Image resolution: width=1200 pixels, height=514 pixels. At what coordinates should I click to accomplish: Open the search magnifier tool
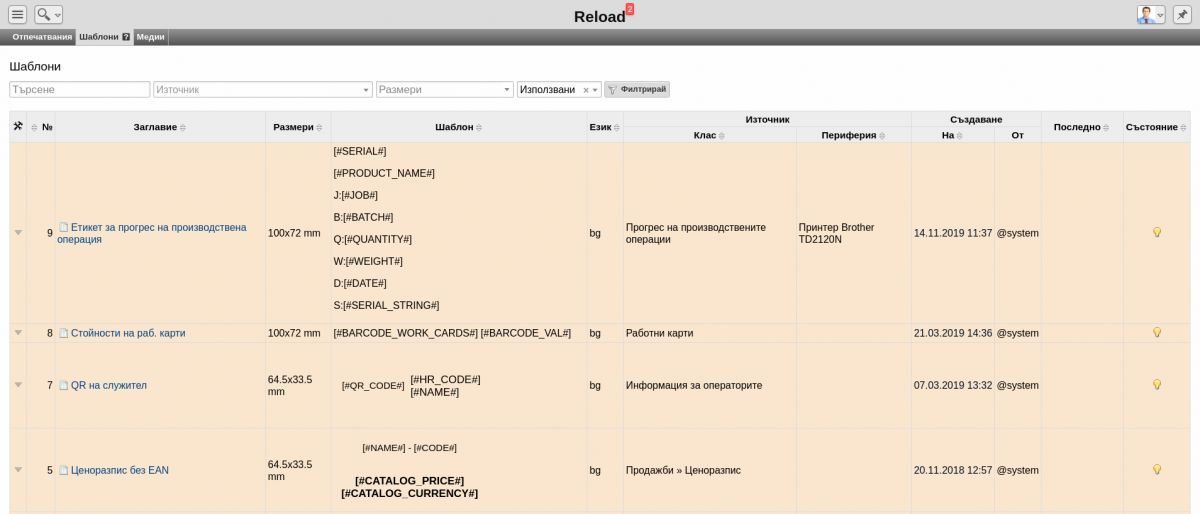tap(48, 14)
